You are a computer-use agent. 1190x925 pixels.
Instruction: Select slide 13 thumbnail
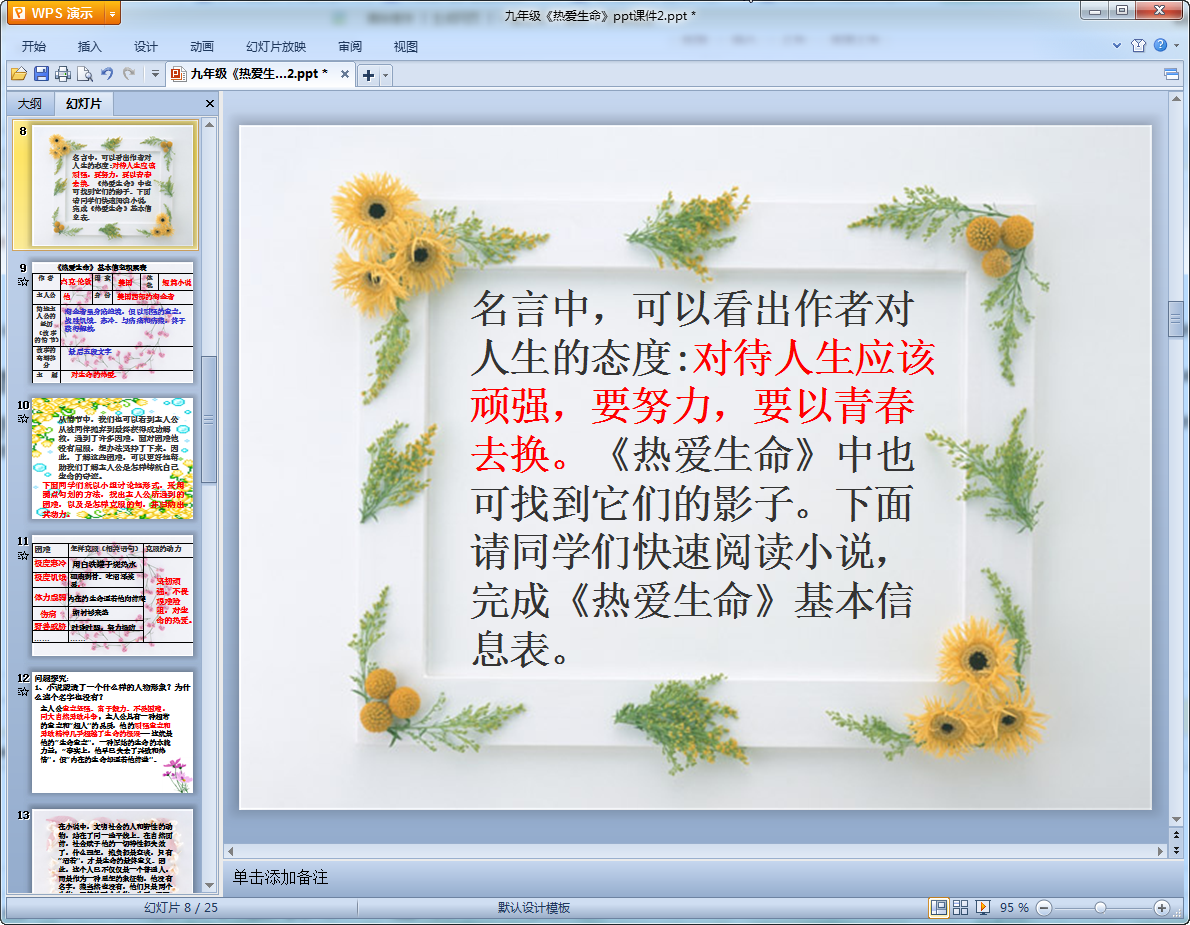(112, 851)
